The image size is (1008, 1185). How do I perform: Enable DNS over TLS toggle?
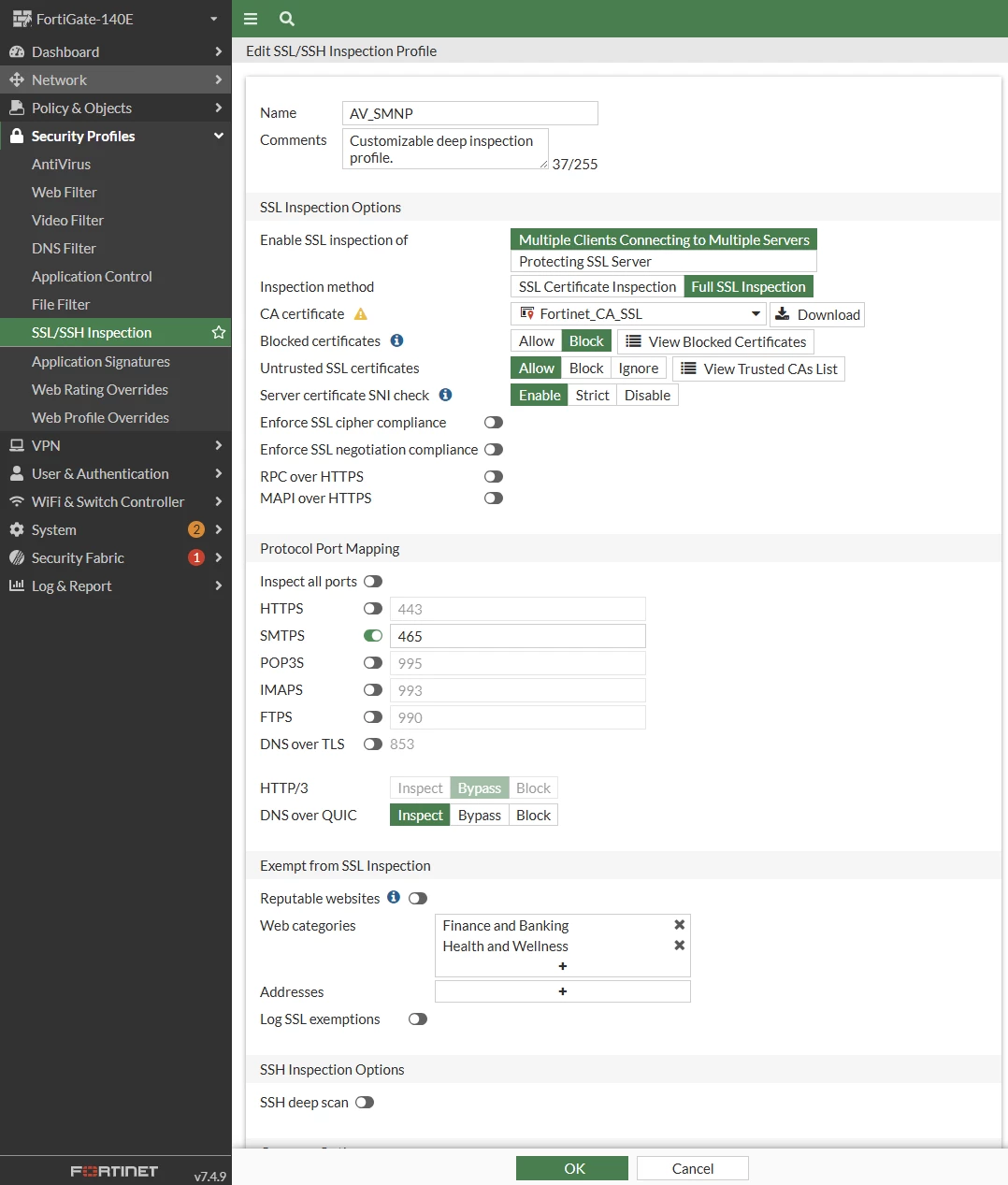(x=373, y=744)
